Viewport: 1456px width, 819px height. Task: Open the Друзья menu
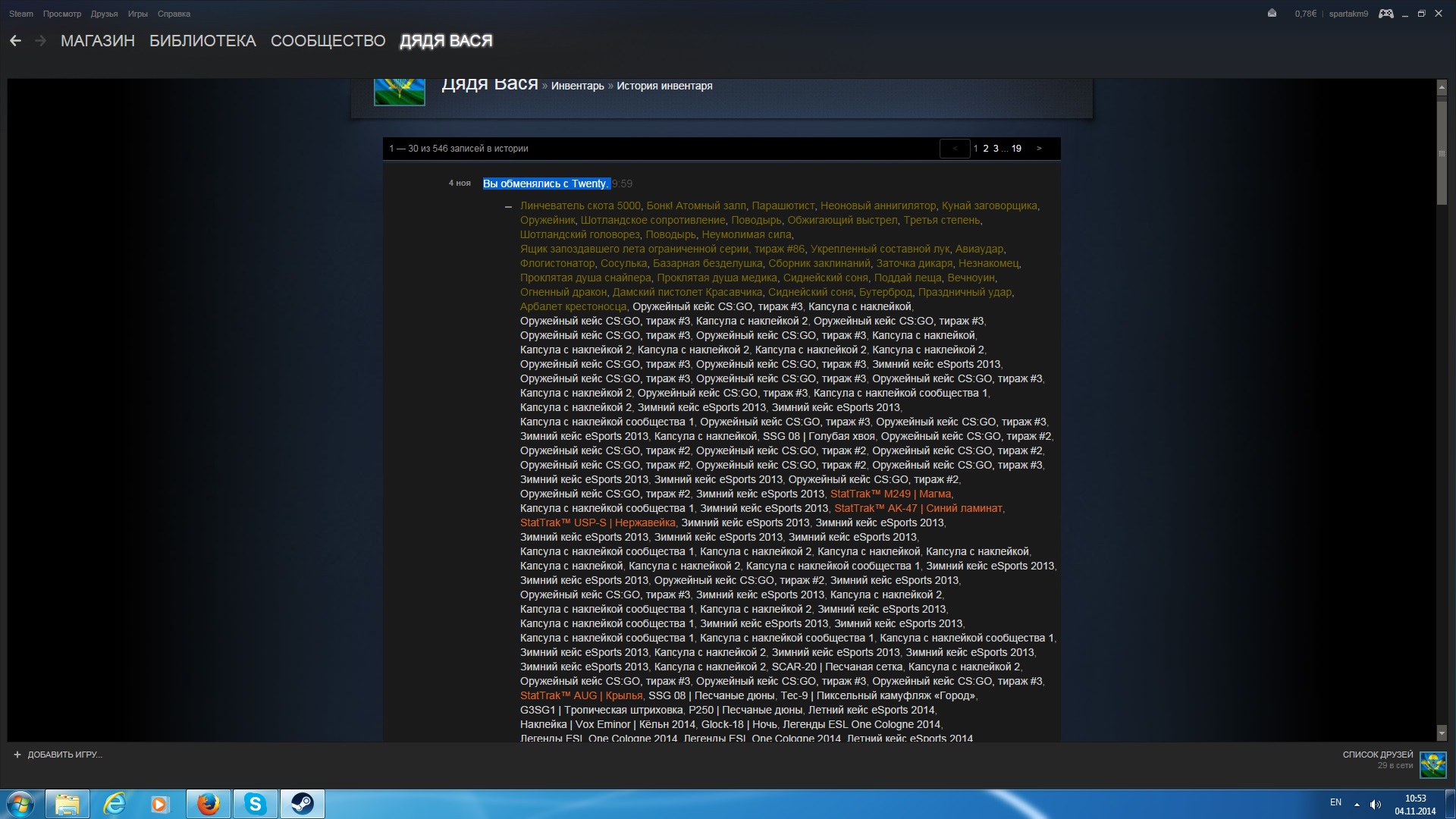click(x=104, y=14)
